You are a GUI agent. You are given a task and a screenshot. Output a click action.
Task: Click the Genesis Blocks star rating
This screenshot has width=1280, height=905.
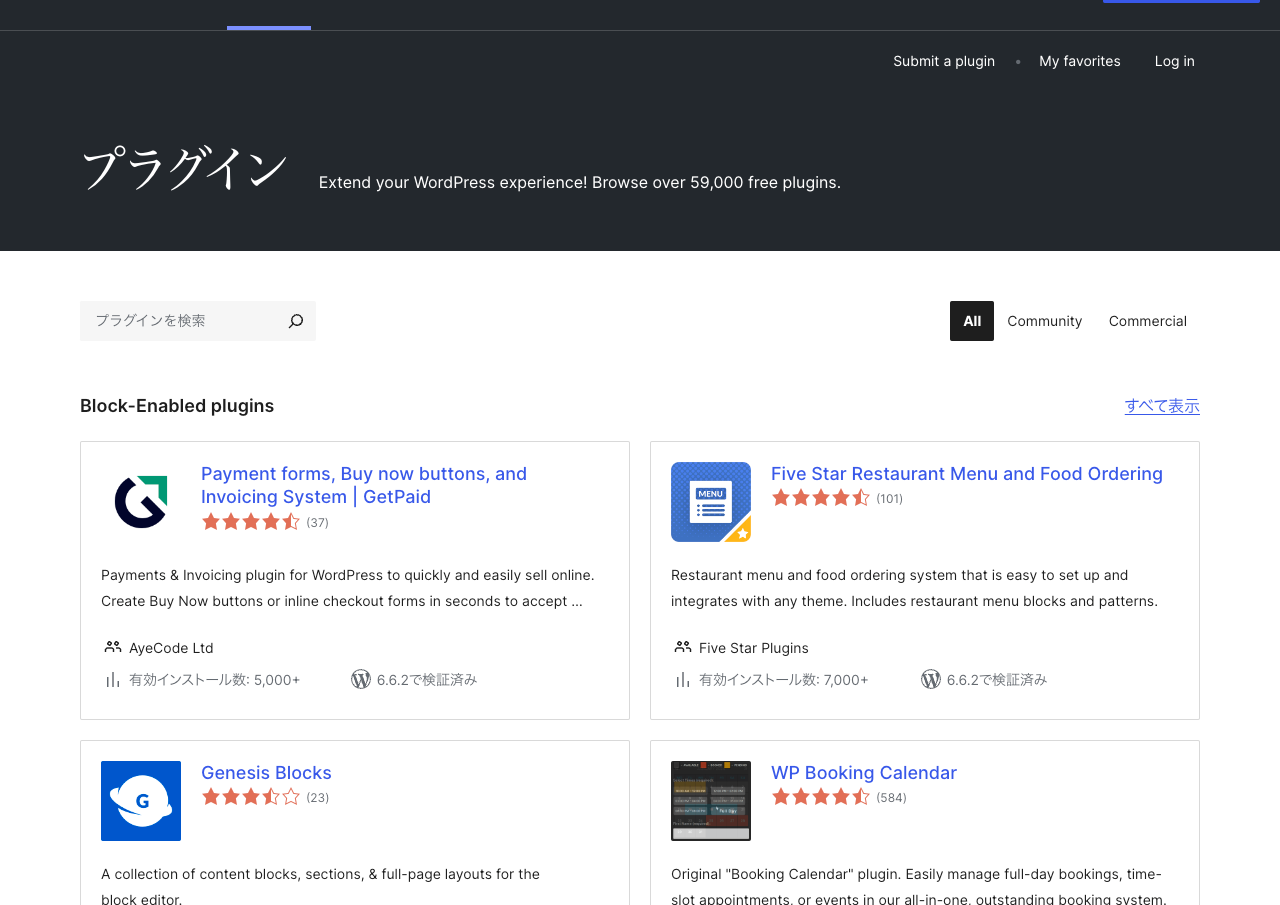click(x=251, y=797)
